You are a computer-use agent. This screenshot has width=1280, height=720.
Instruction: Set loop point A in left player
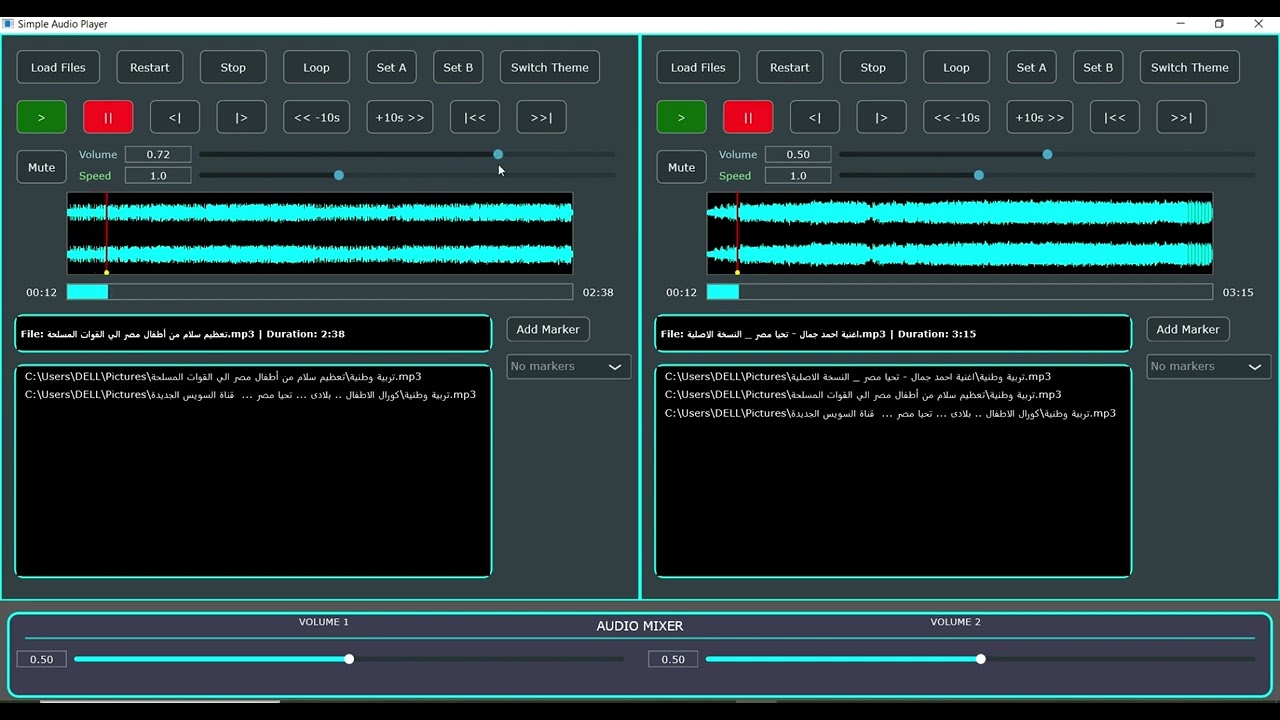coord(392,67)
